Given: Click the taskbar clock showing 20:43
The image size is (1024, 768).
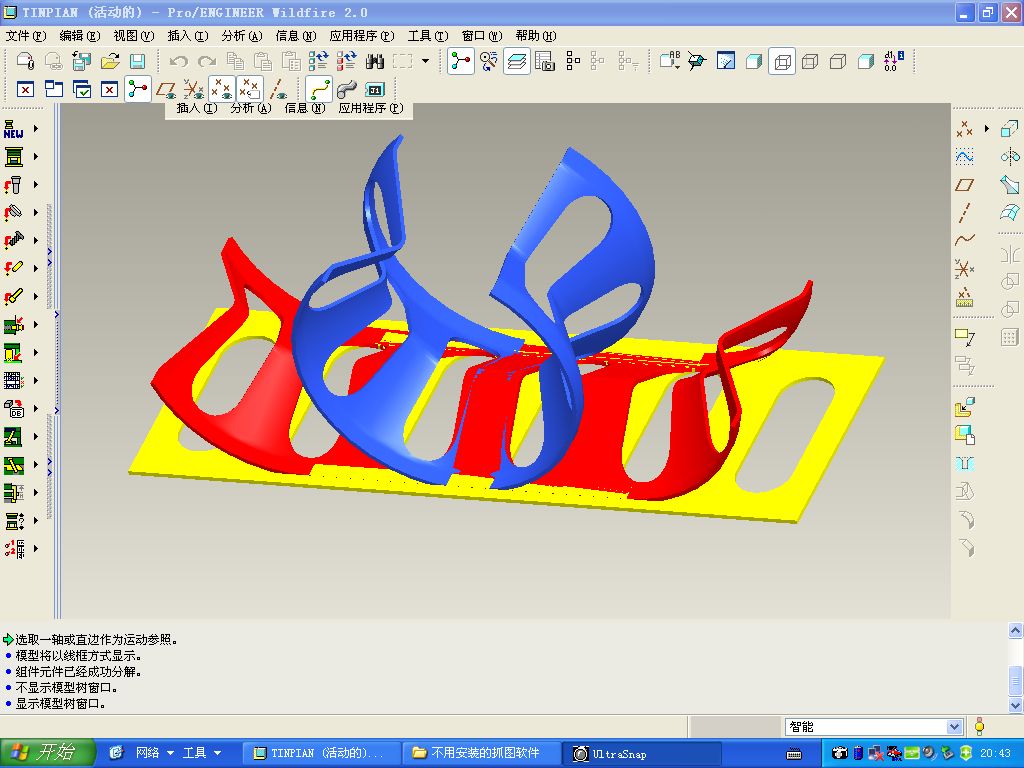Looking at the screenshot, I should point(995,753).
